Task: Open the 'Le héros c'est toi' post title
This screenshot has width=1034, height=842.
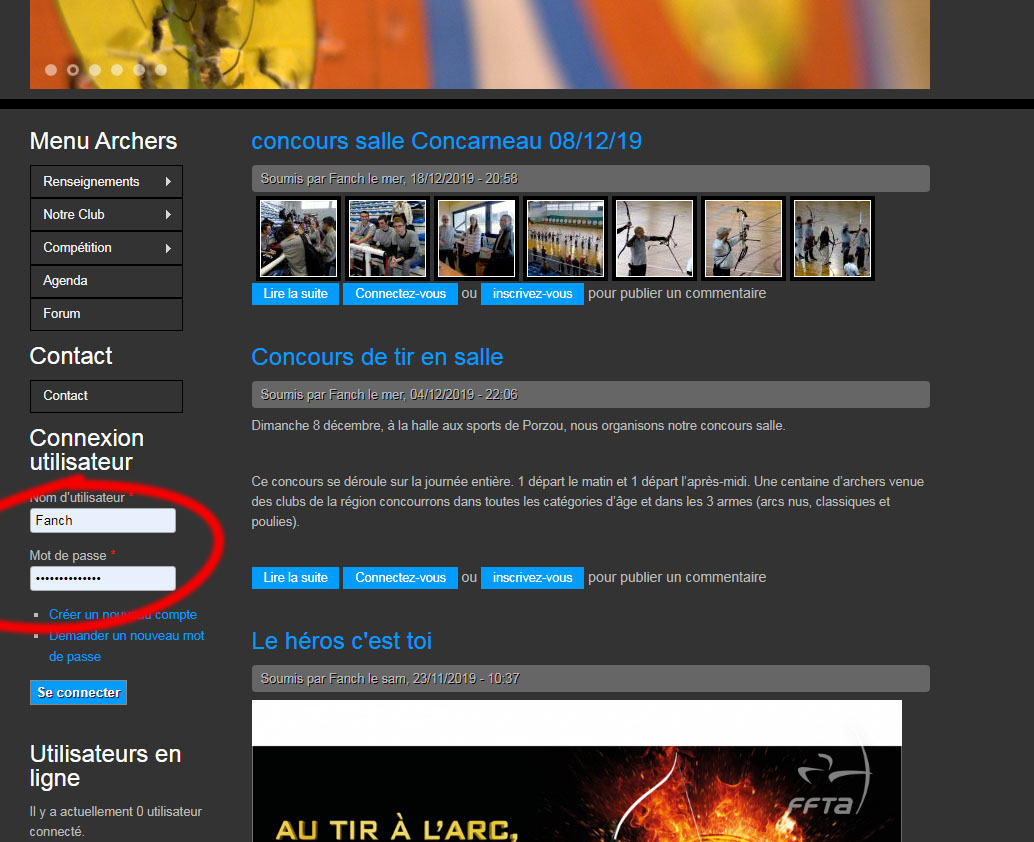Action: [x=342, y=641]
